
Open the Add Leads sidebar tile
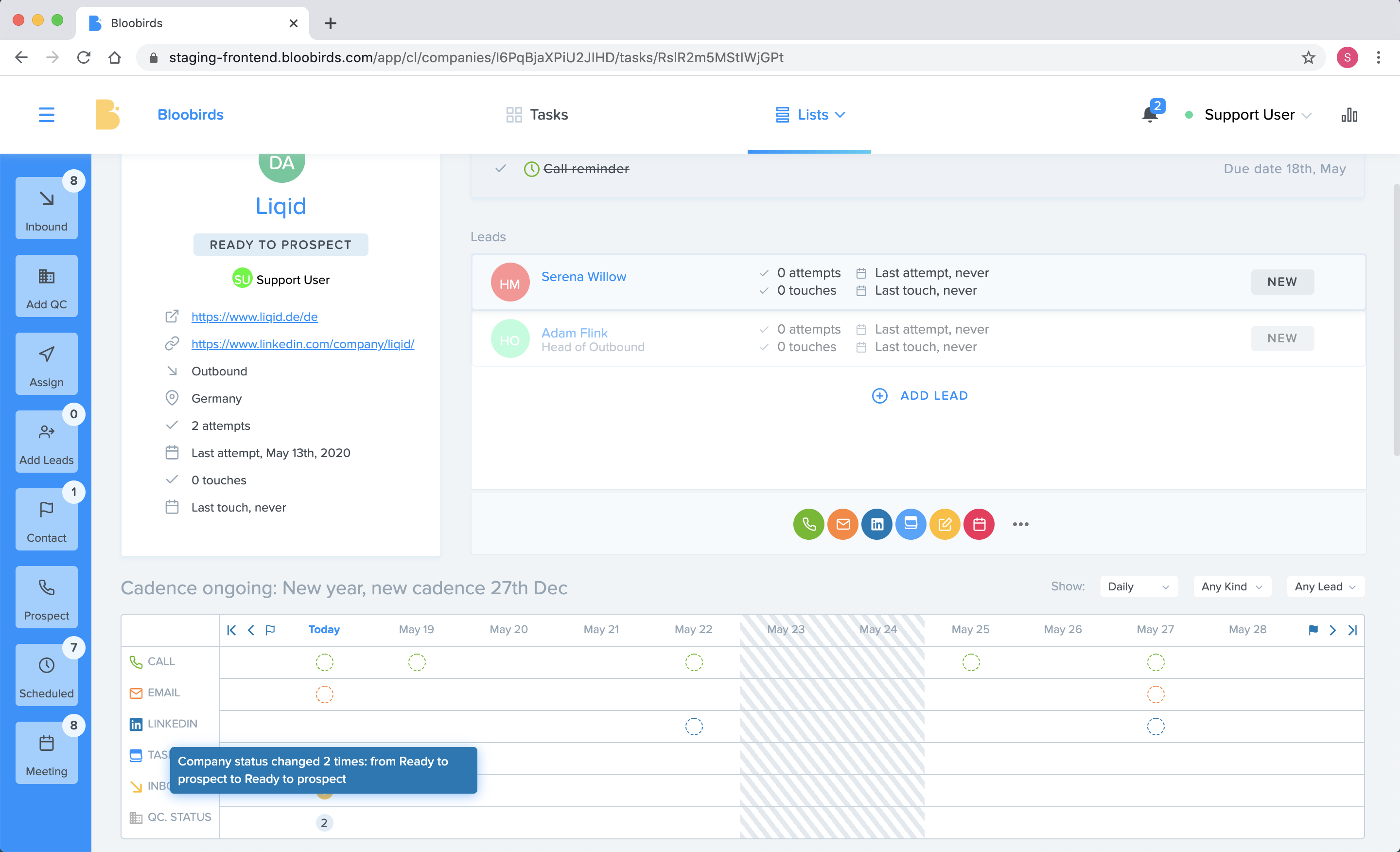click(47, 442)
